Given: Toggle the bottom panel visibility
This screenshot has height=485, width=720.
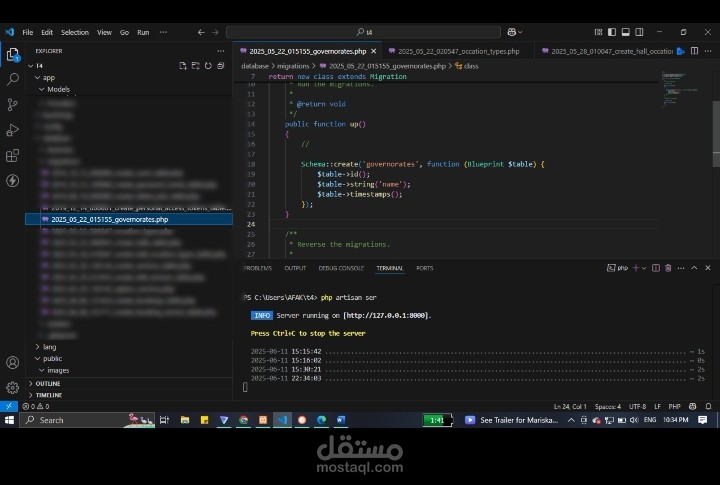Looking at the screenshot, I should point(625,32).
